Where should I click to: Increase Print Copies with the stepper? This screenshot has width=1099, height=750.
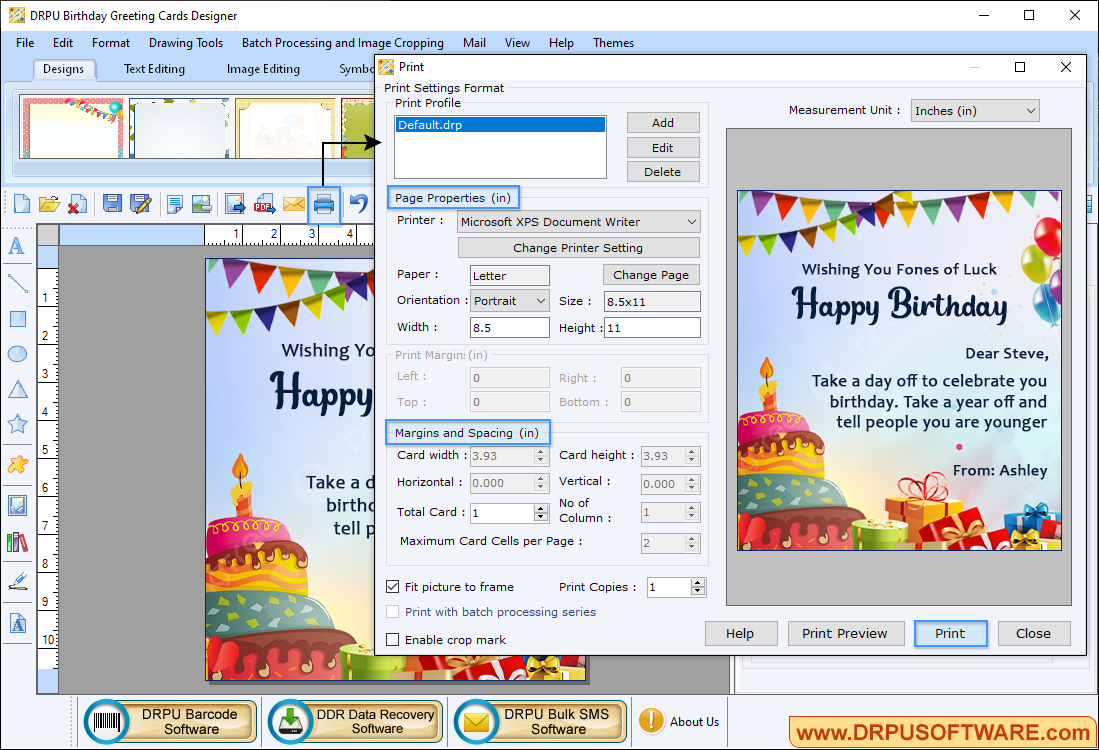click(x=699, y=583)
